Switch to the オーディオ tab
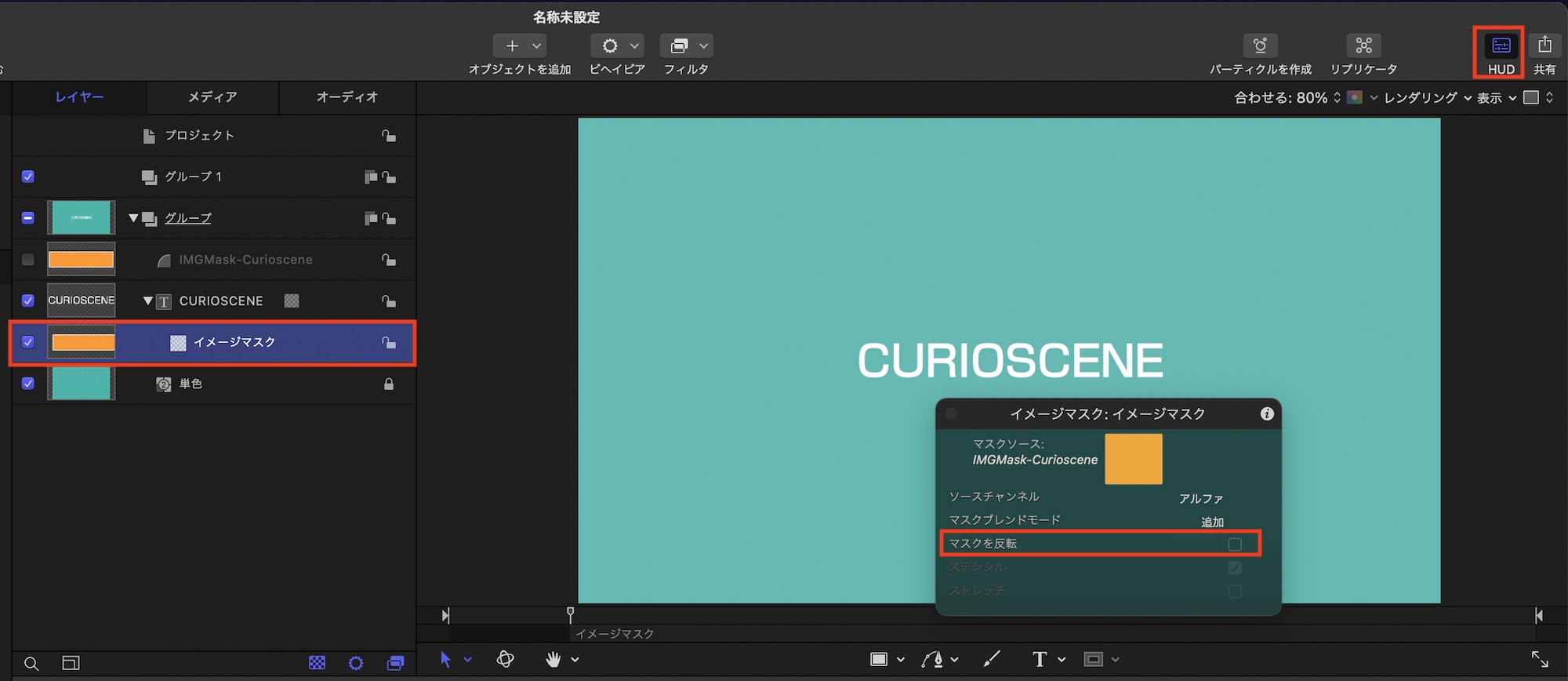 pos(347,97)
